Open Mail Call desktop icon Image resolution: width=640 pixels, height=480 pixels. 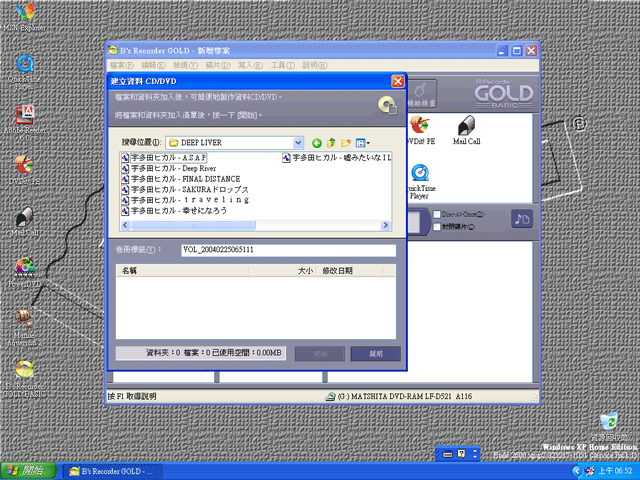pos(24,221)
